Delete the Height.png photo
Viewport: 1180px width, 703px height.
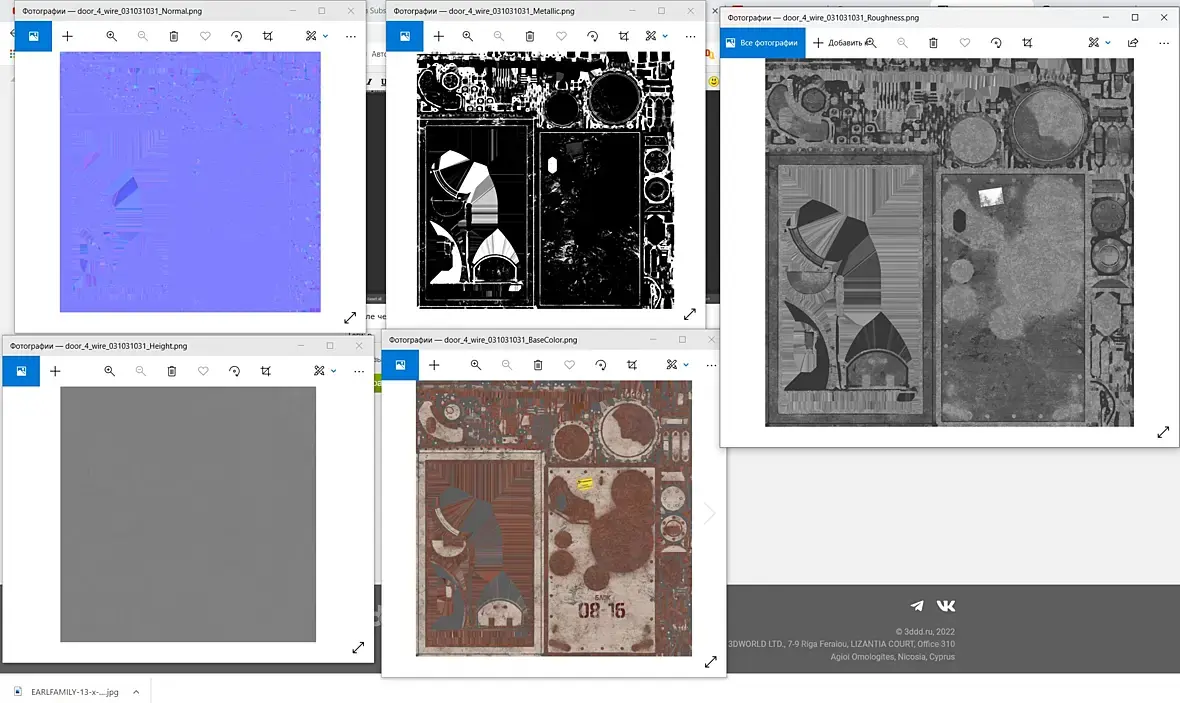(172, 371)
